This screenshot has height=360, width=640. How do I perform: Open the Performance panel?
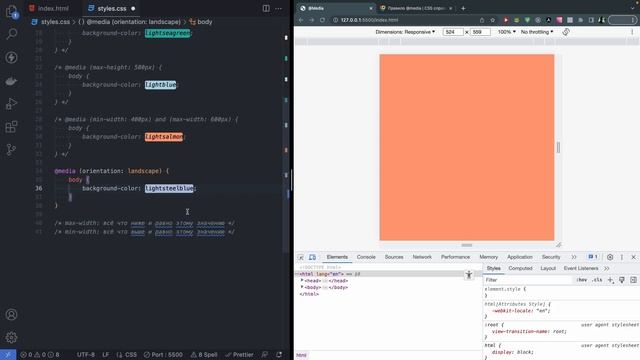pyautogui.click(x=456, y=257)
